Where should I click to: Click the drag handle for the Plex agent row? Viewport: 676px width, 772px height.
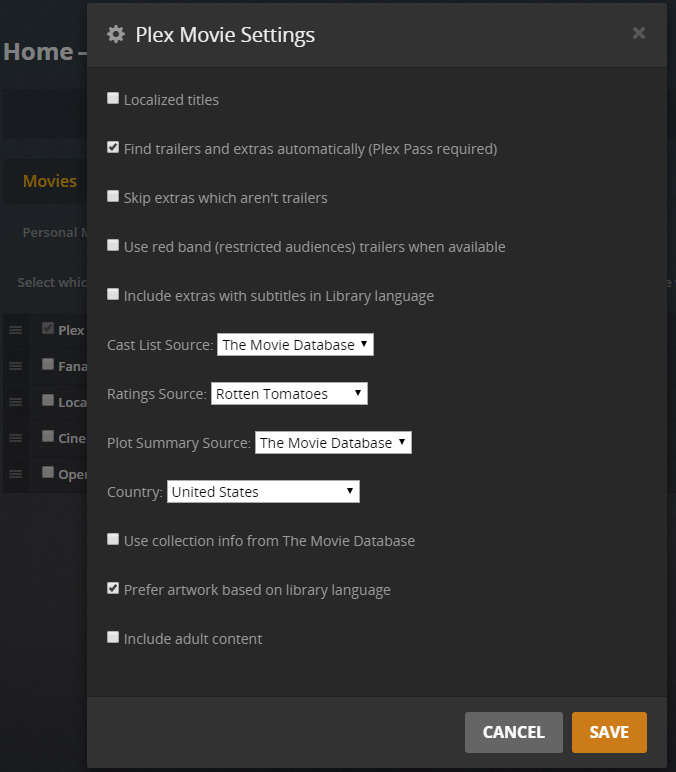point(15,329)
